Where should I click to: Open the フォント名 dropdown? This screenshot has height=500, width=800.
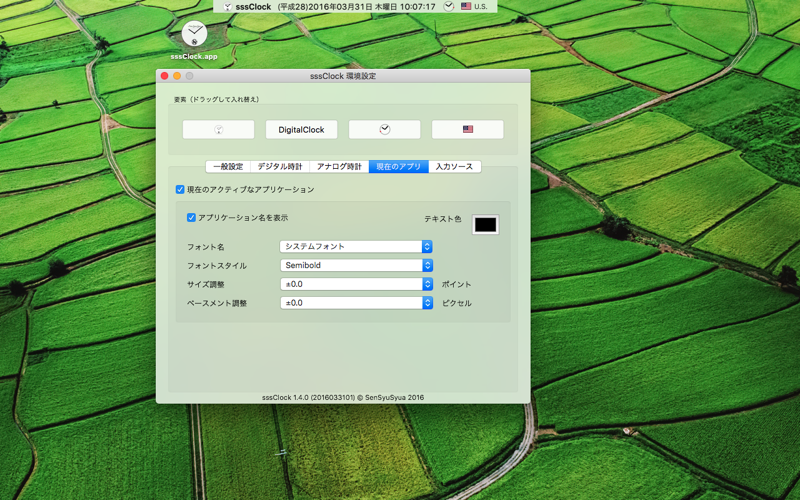click(356, 246)
